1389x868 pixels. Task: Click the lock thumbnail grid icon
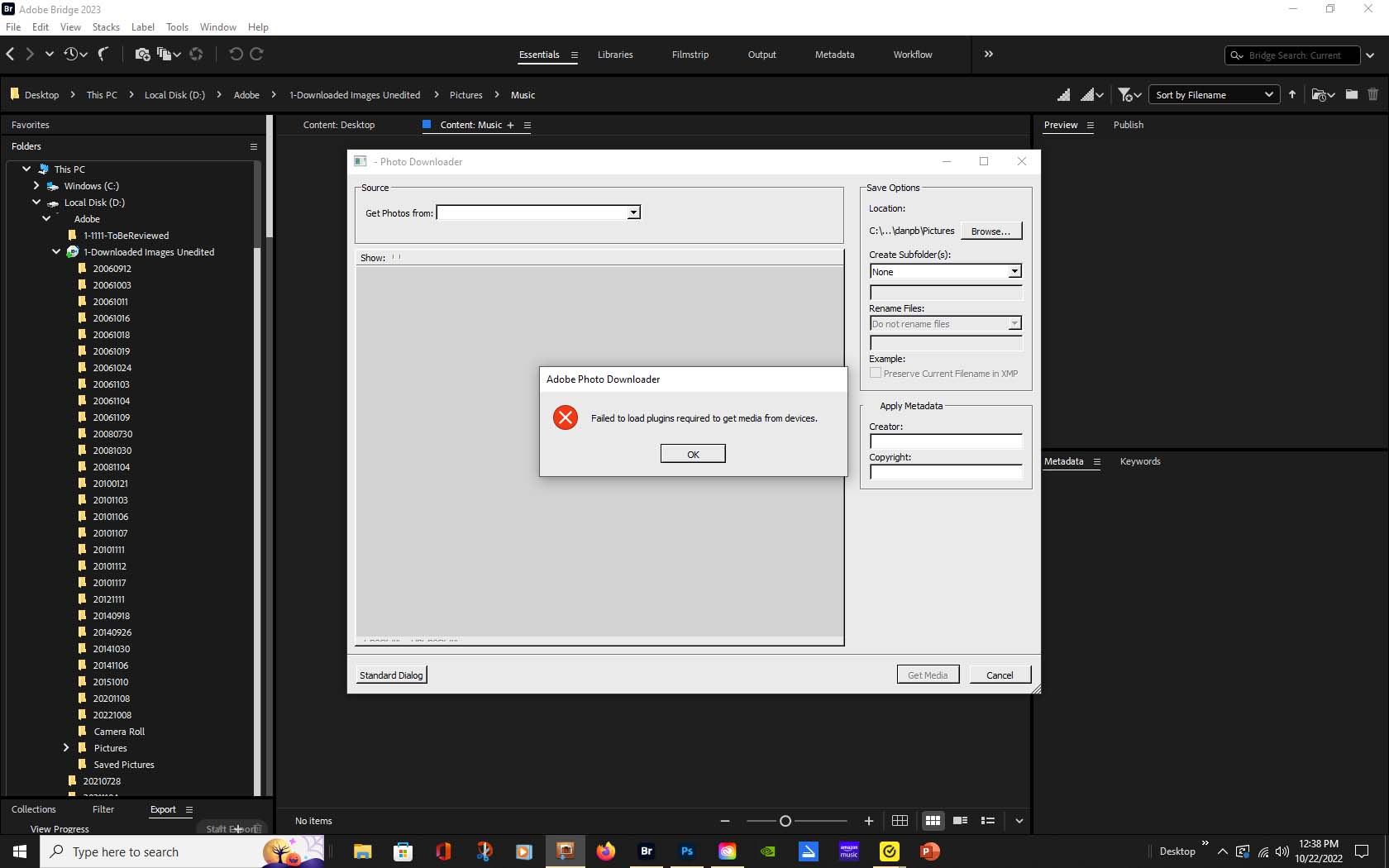click(x=900, y=821)
